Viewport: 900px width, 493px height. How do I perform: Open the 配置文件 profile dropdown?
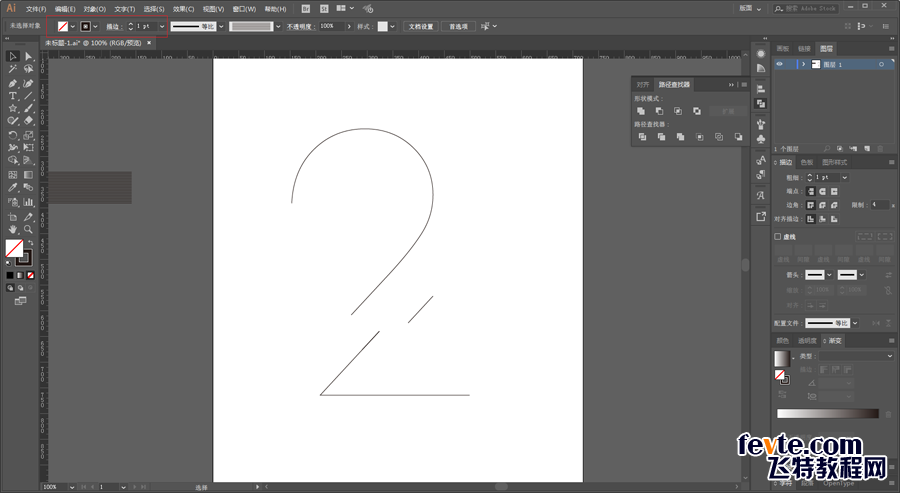pos(855,323)
